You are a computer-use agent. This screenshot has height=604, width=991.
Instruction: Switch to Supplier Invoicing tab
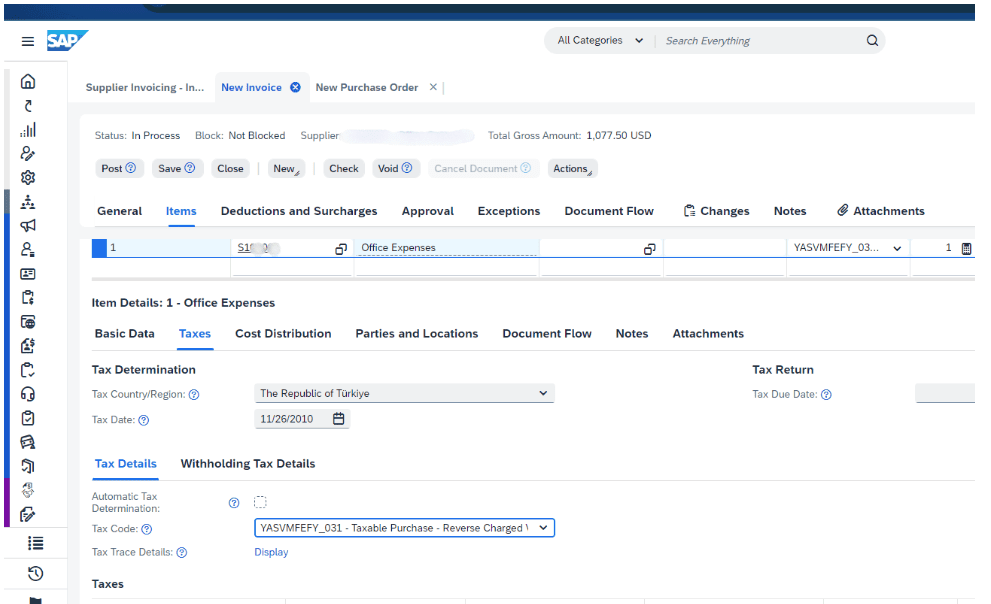point(145,87)
